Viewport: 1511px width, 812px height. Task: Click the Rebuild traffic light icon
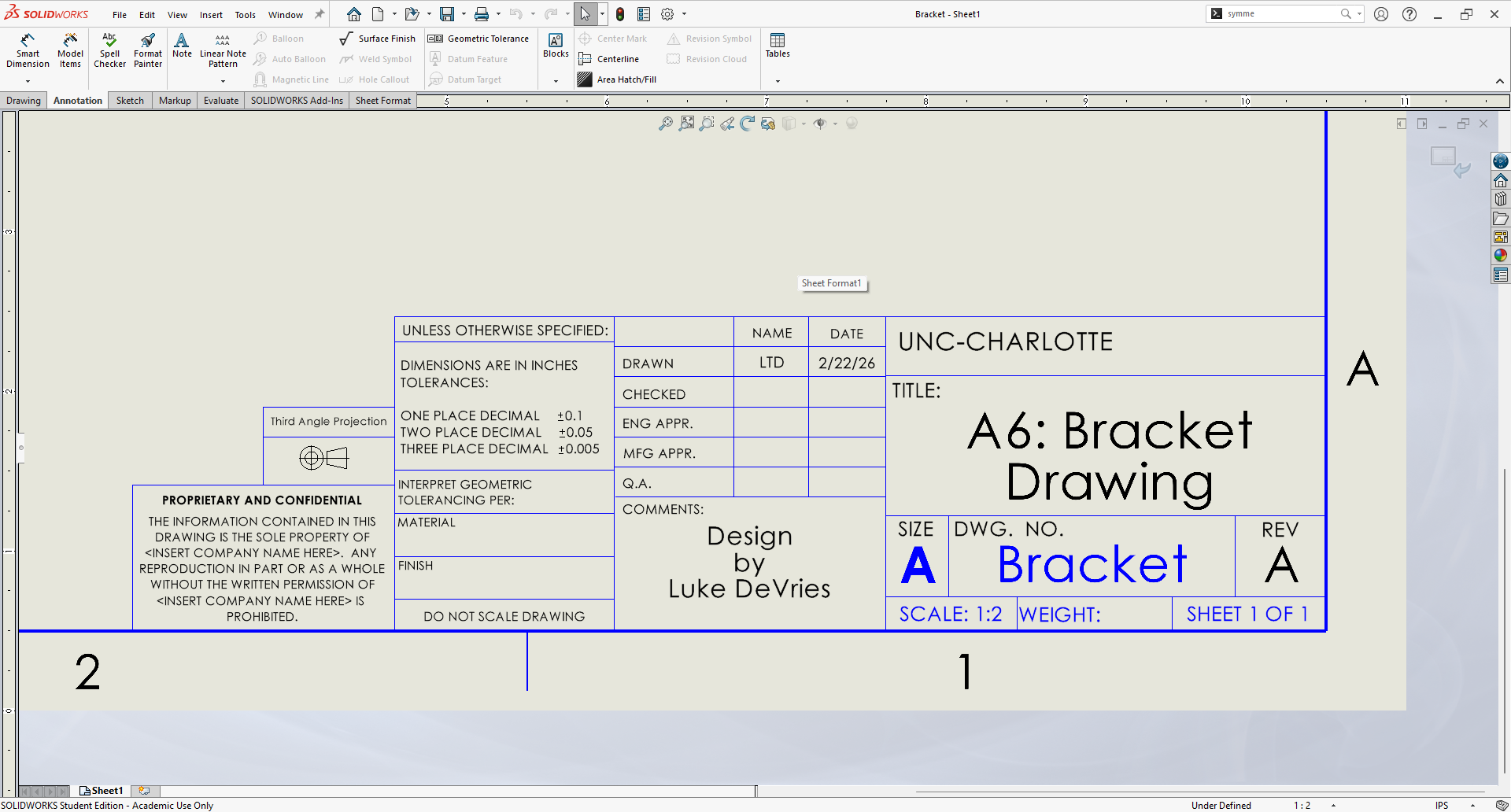[x=620, y=14]
